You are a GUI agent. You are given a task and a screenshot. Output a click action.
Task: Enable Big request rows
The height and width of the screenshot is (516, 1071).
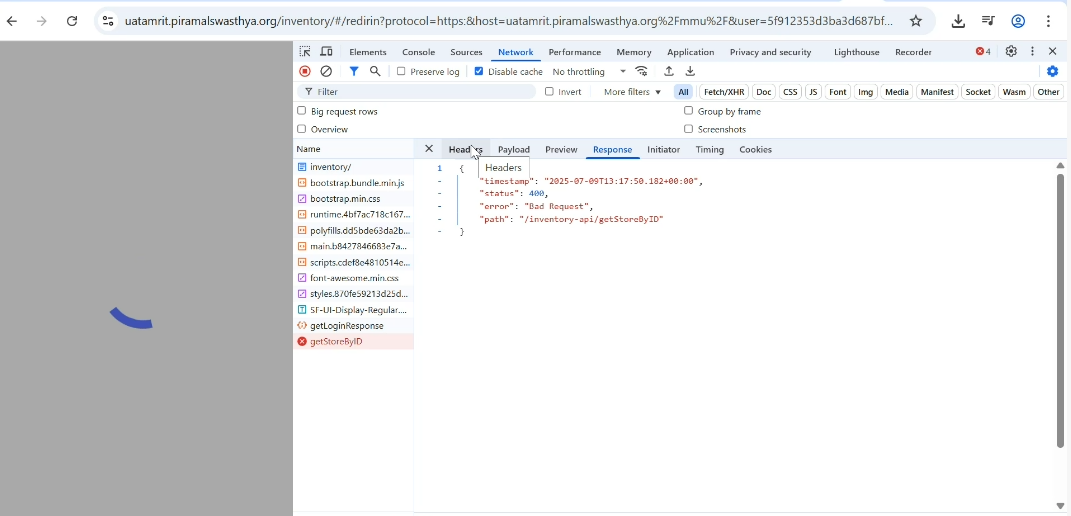(301, 111)
